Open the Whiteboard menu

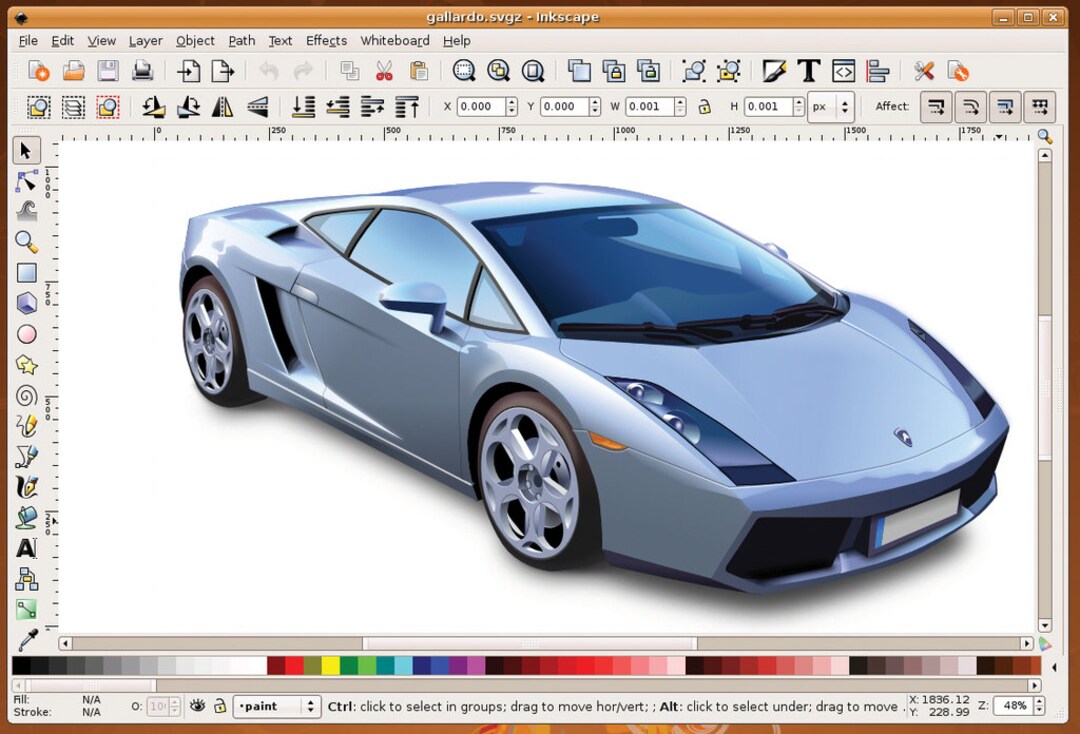[395, 41]
